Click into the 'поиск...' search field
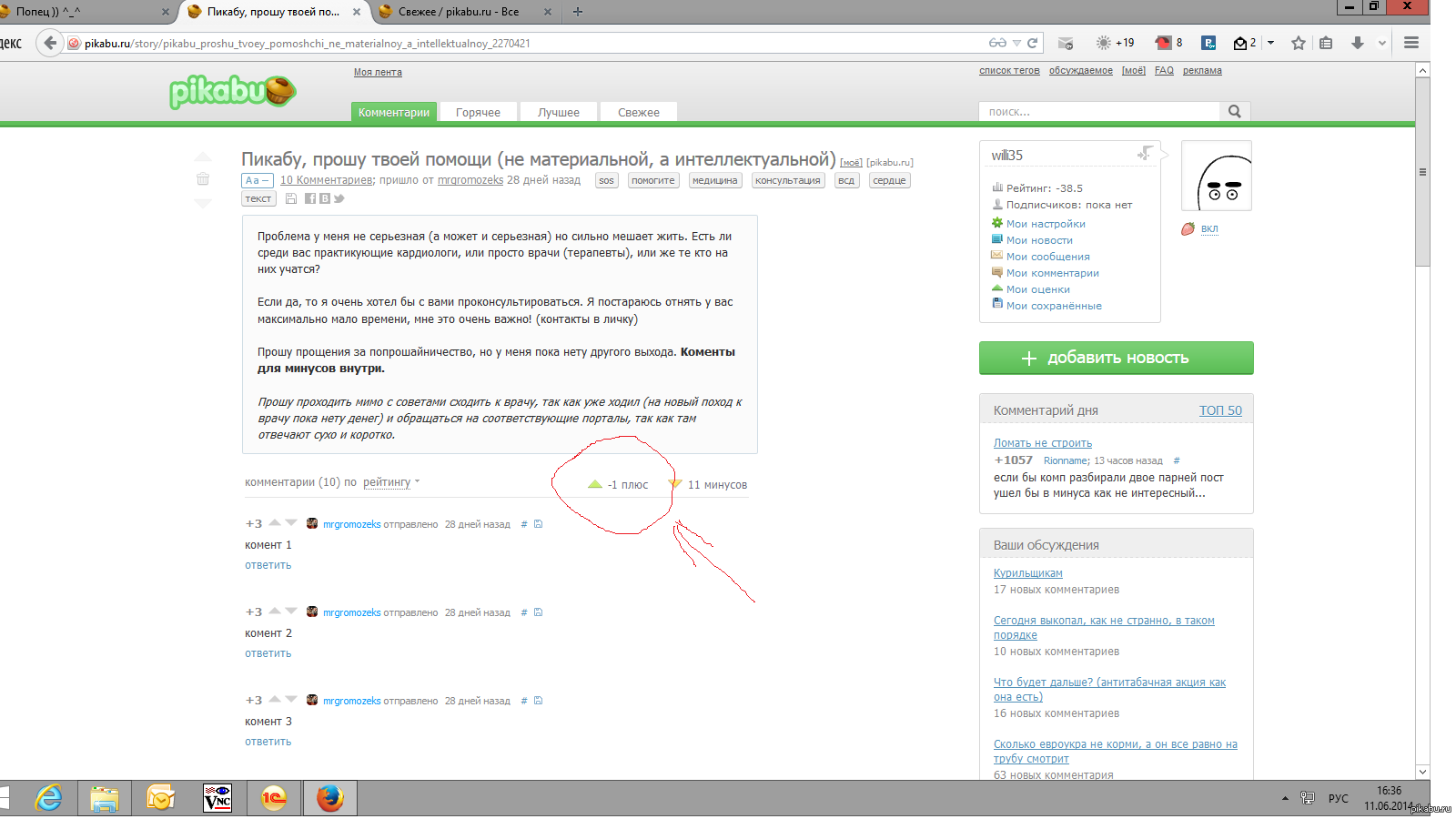This screenshot has height=819, width=1456. tap(1099, 111)
